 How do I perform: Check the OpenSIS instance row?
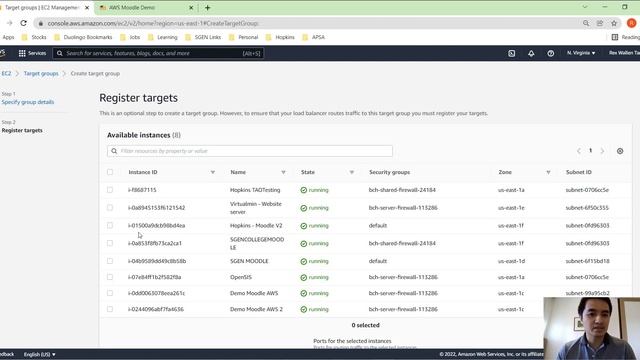[110, 277]
